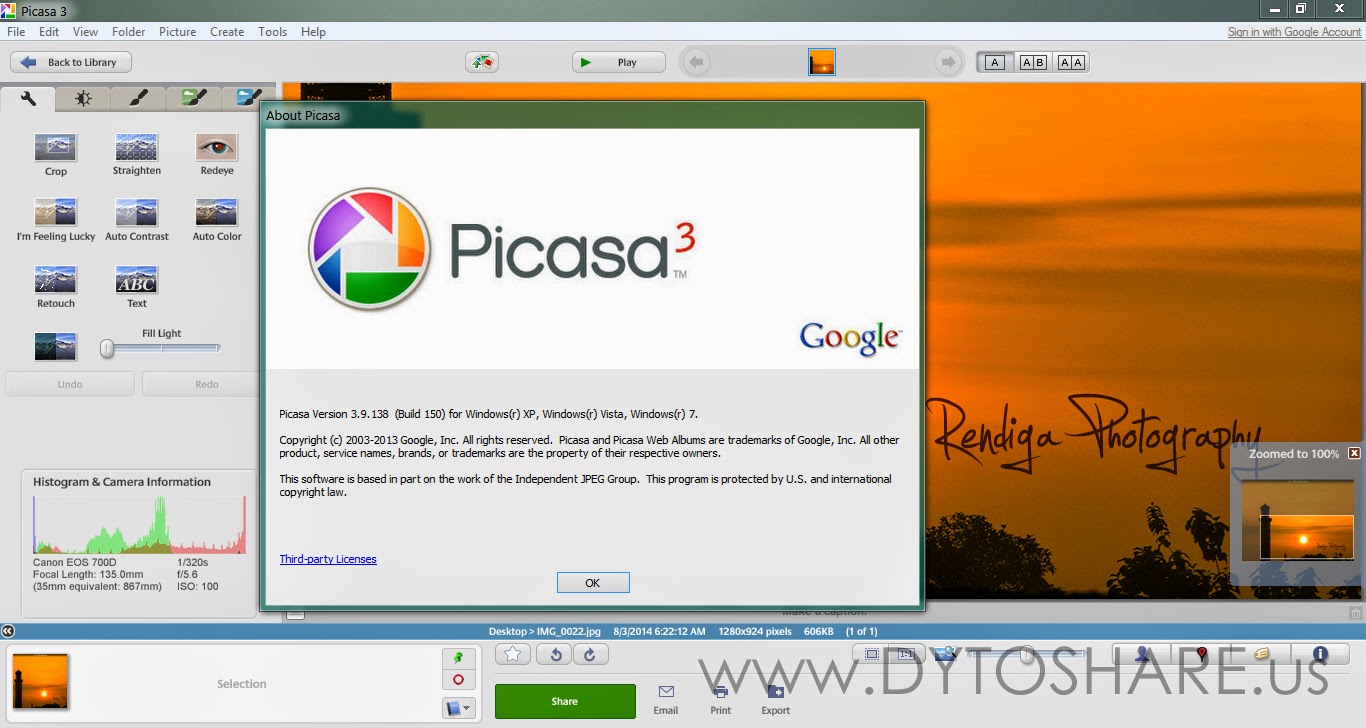This screenshot has height=728, width=1366.
Task: Go to previous photo arrow
Action: [x=697, y=62]
